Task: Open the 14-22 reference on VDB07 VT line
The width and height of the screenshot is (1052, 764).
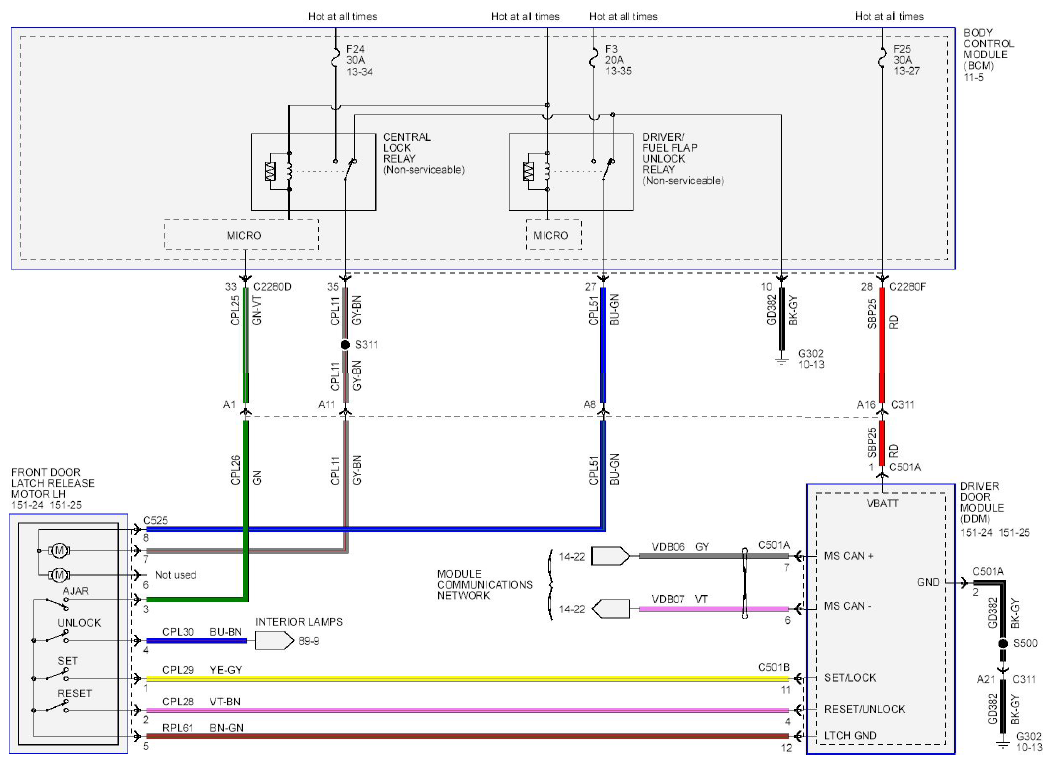Action: coord(611,608)
